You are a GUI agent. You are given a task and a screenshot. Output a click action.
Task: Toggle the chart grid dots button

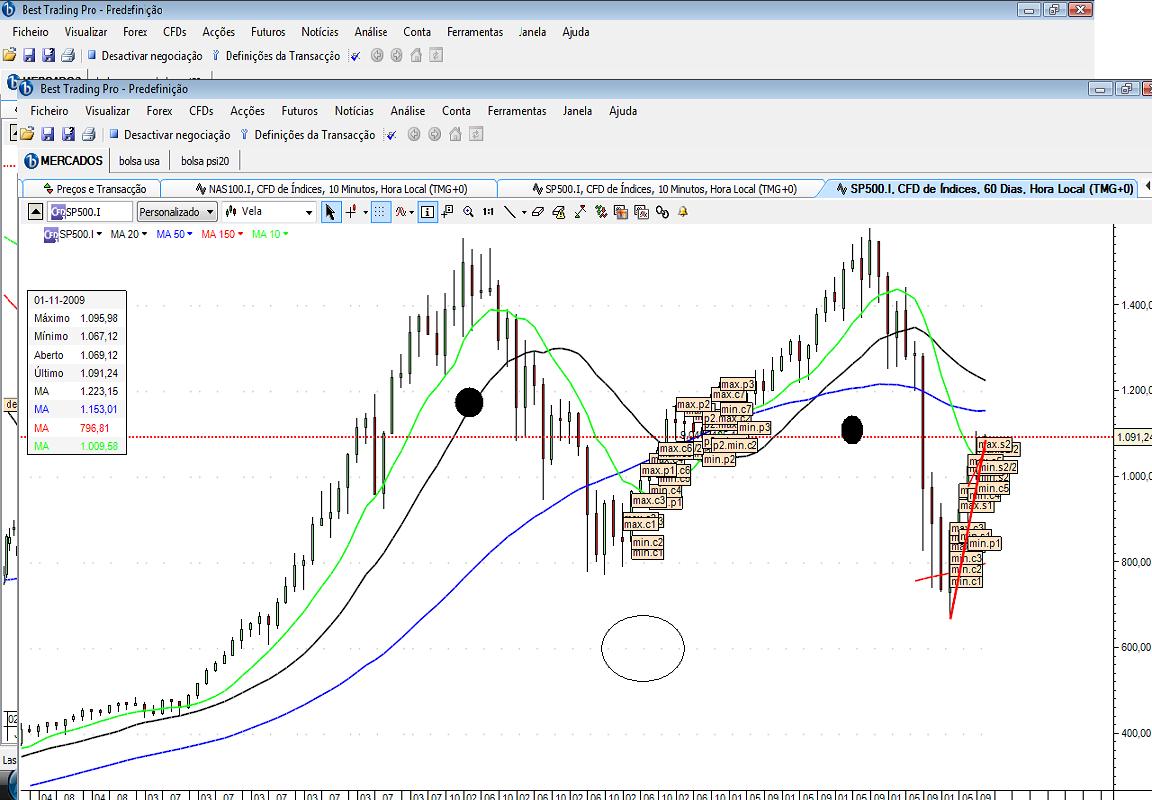[380, 212]
